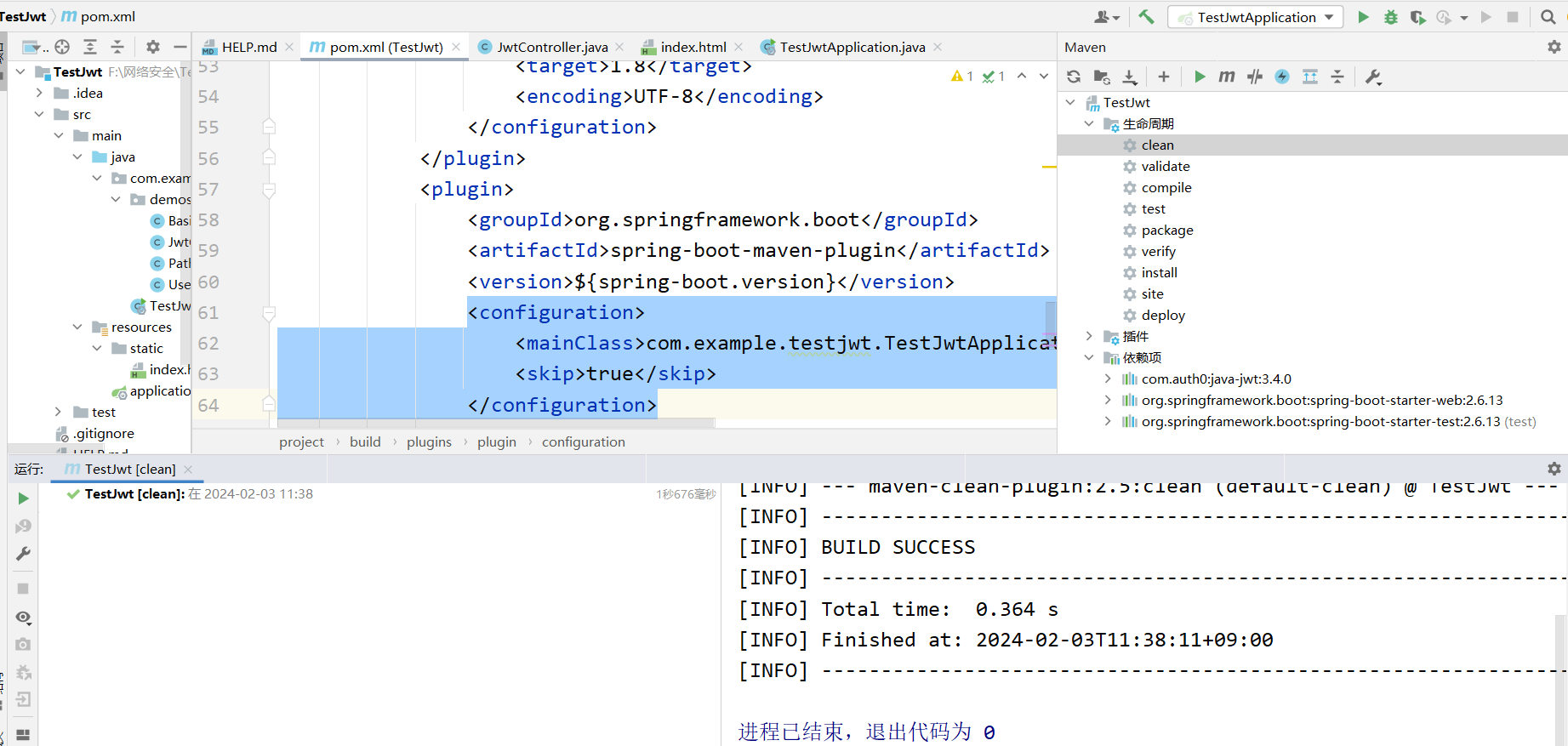1568x746 pixels.
Task: Add Maven project with plus icon
Action: pos(1164,77)
